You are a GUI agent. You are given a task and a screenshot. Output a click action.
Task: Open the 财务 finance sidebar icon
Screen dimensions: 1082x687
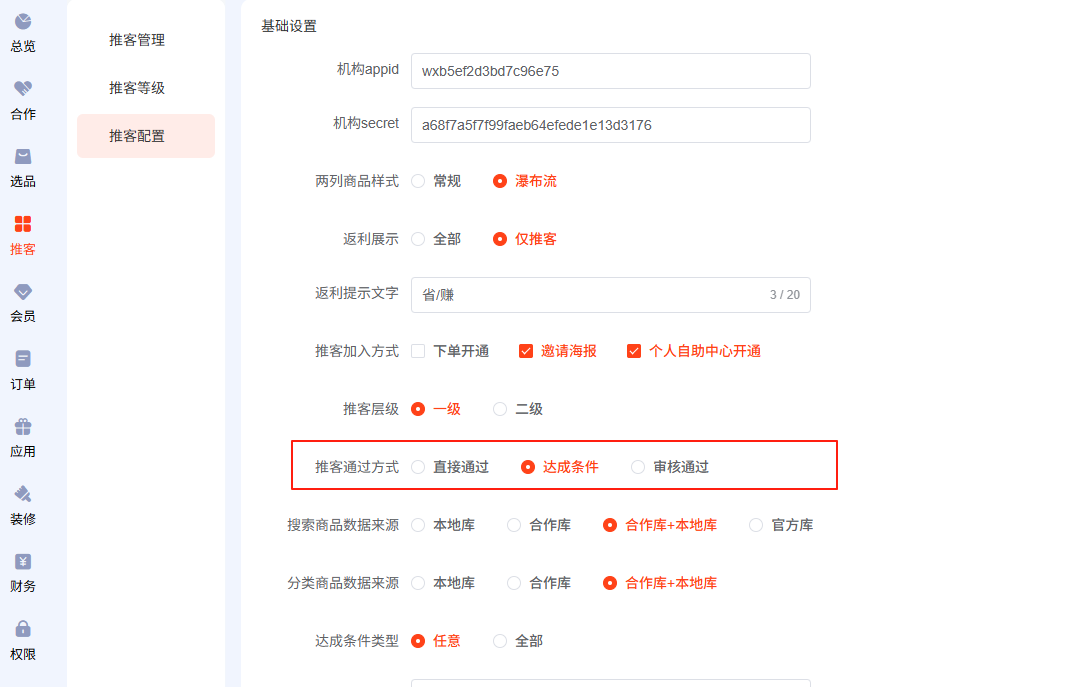(23, 562)
